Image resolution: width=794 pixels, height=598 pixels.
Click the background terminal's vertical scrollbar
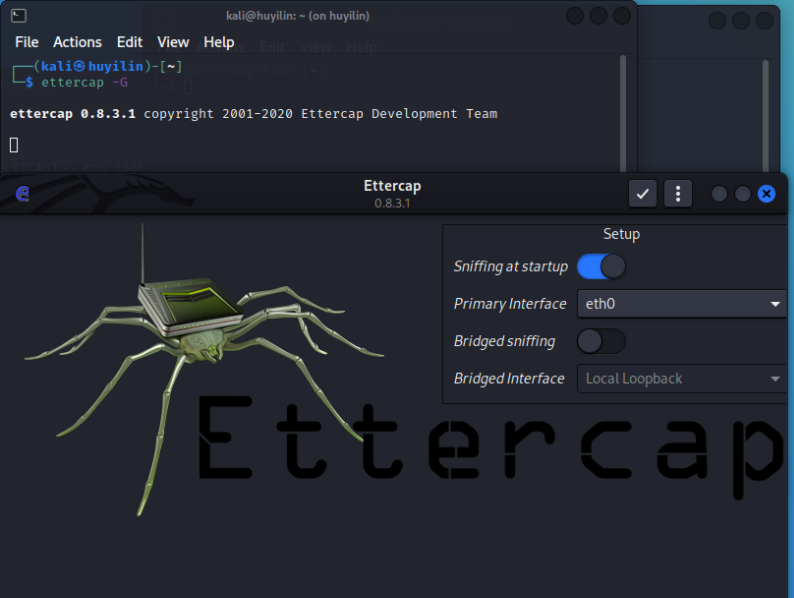pos(766,116)
